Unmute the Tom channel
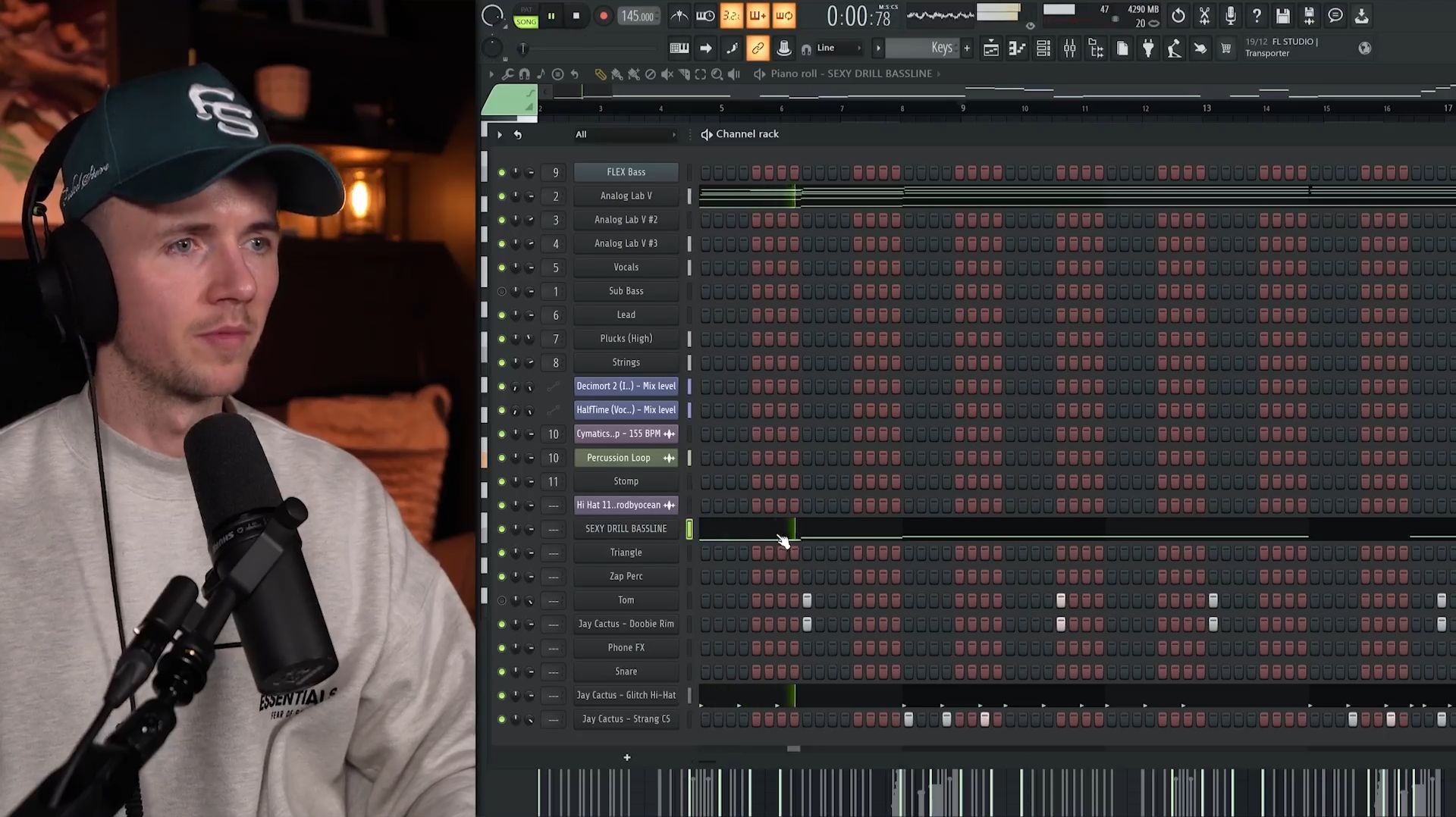The width and height of the screenshot is (1456, 817). pos(501,601)
